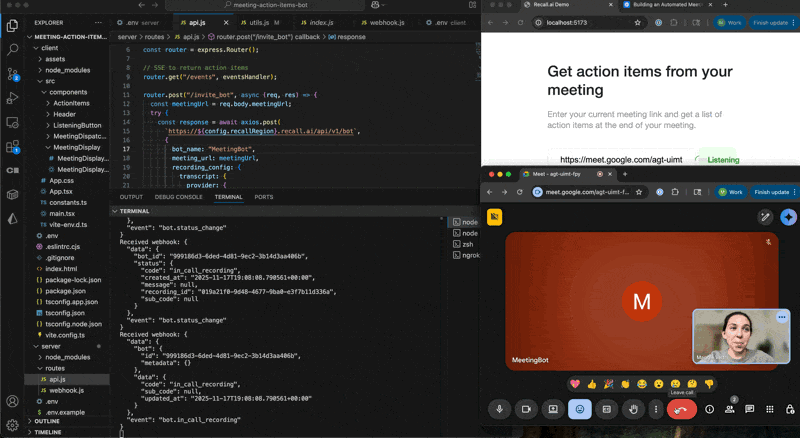Send the heart reaction in Meet
Viewport: 800px width, 438px height.
click(x=575, y=384)
